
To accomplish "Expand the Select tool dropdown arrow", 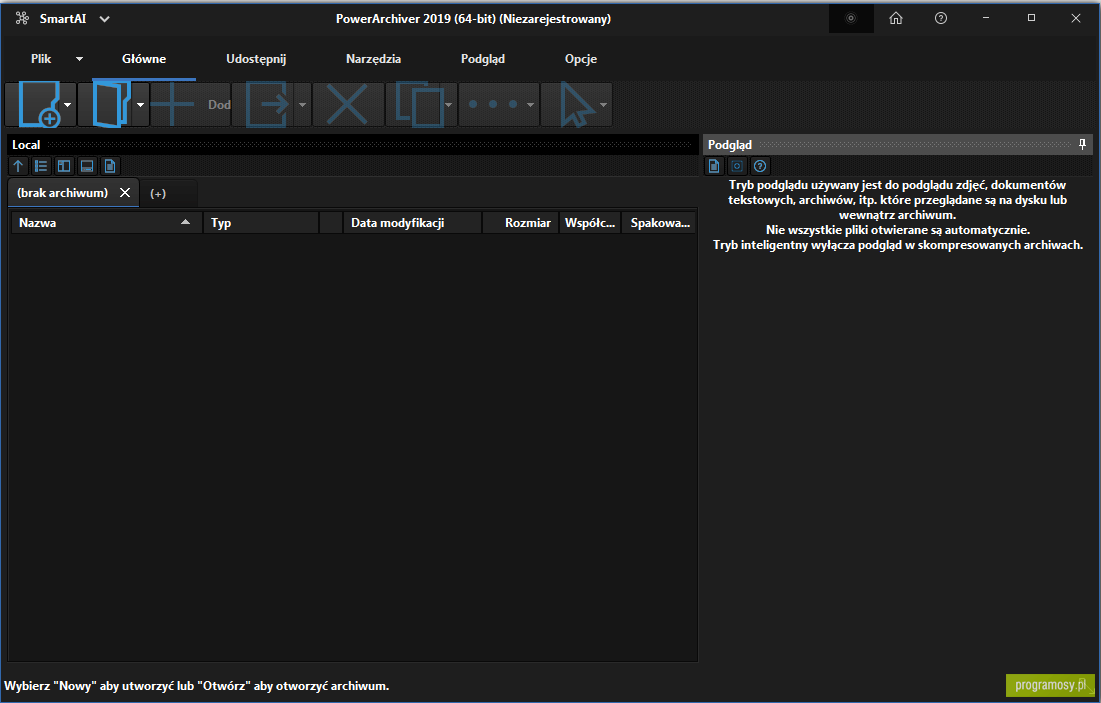I will tap(603, 105).
